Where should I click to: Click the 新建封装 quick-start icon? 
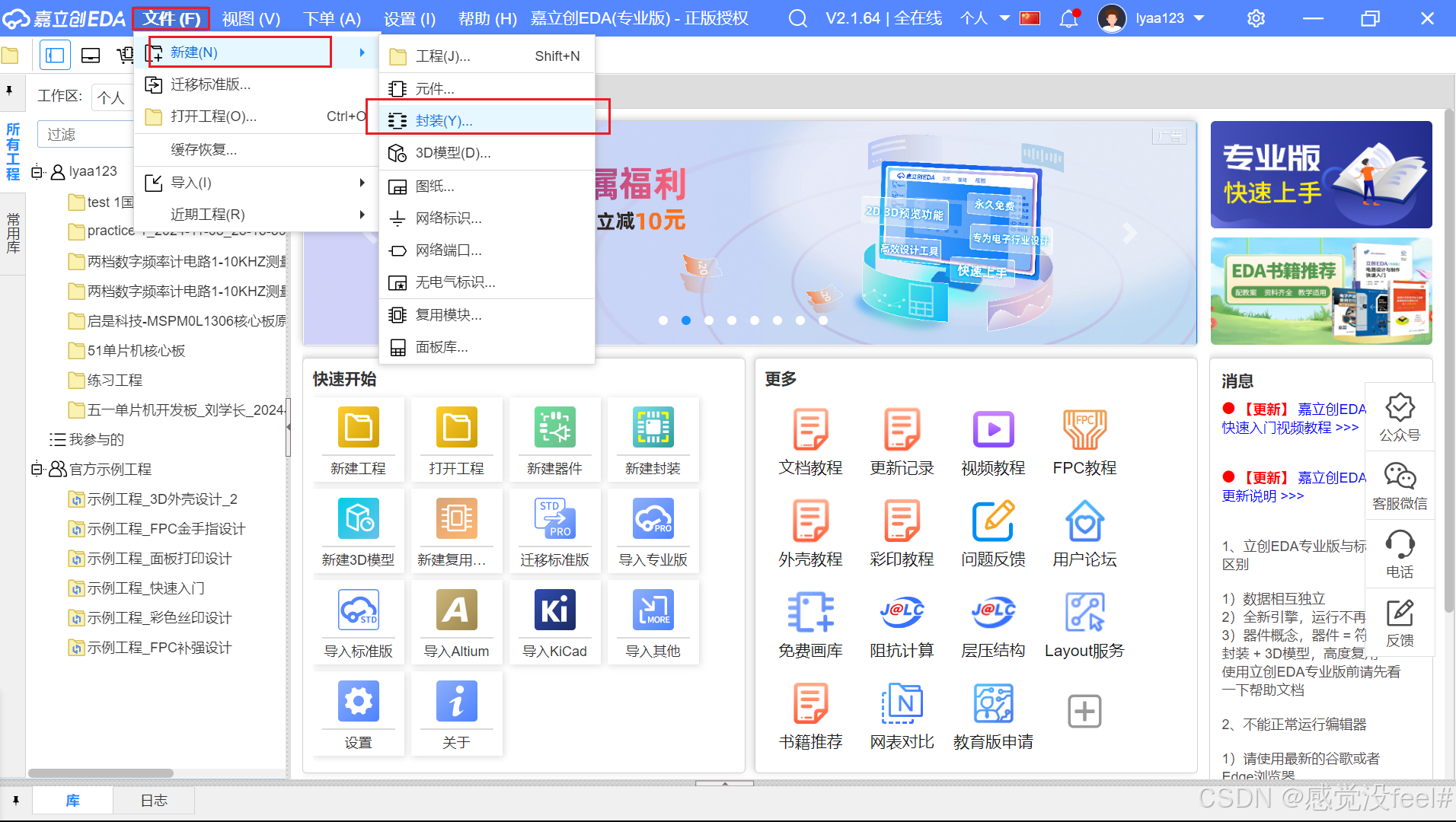tap(653, 428)
